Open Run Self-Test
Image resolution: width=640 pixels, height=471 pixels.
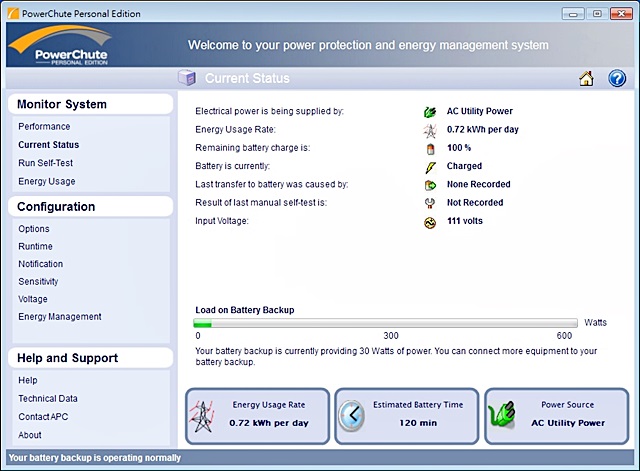[45, 163]
